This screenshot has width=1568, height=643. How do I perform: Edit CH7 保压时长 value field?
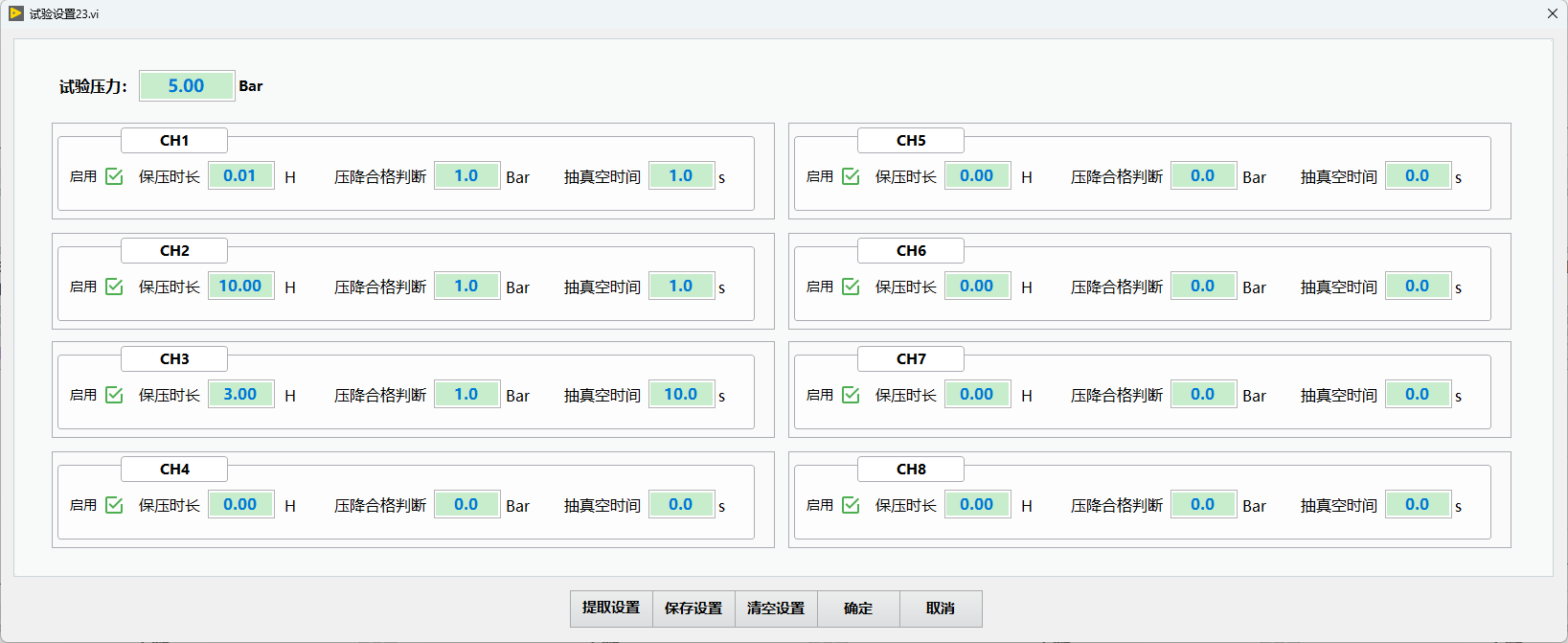tap(978, 395)
